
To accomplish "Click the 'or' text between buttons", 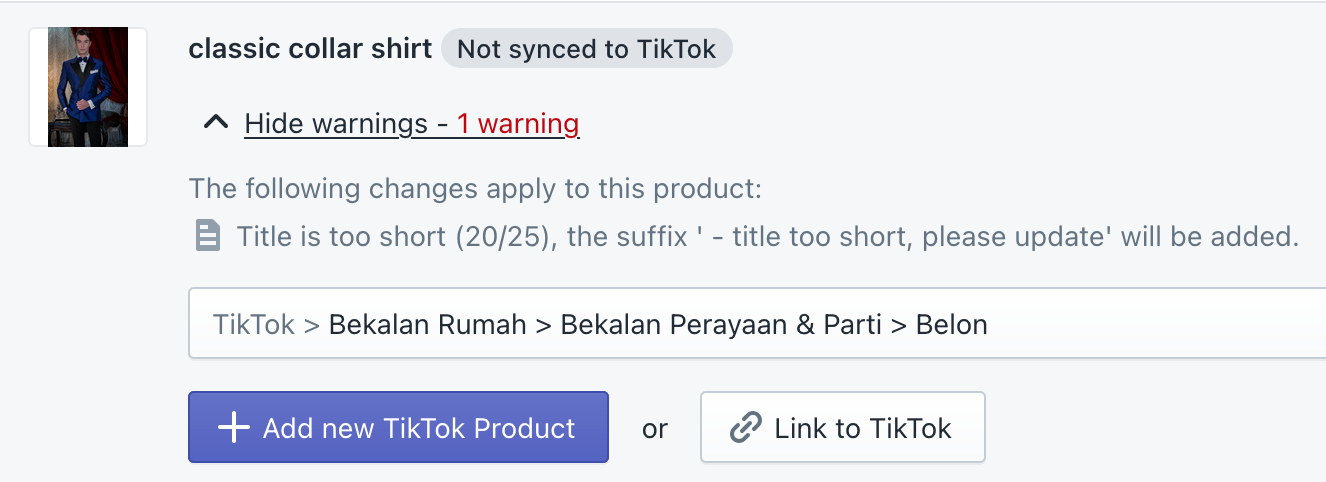I will (655, 429).
